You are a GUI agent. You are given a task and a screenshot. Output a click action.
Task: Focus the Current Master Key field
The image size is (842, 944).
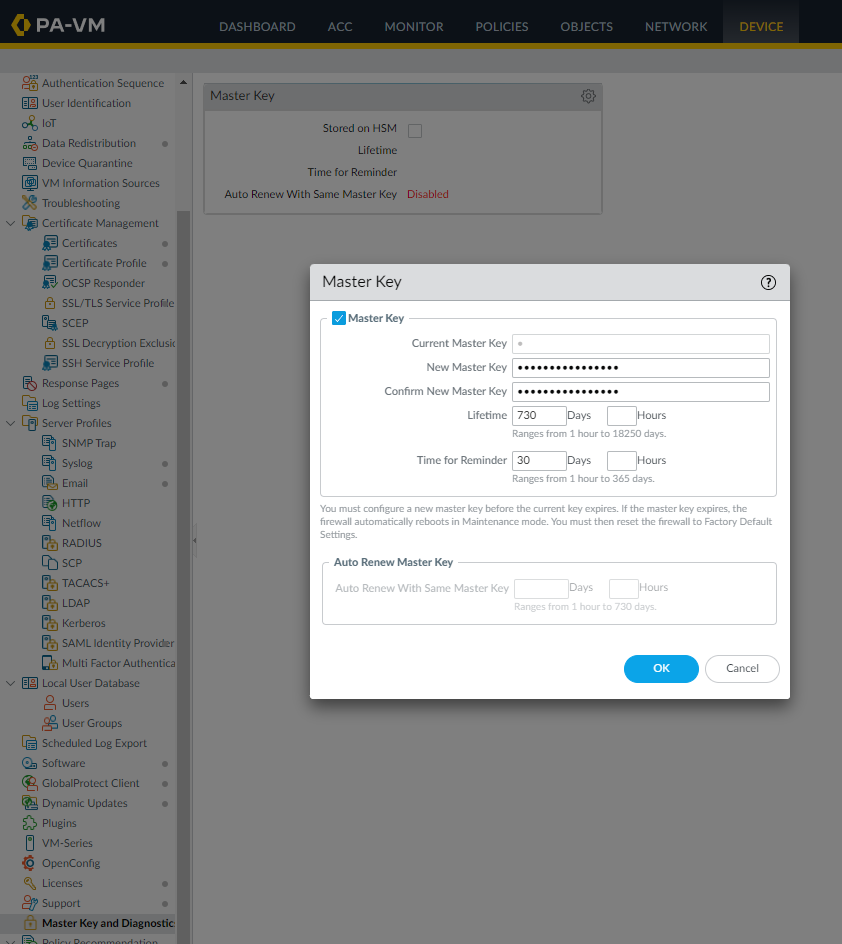tap(640, 344)
